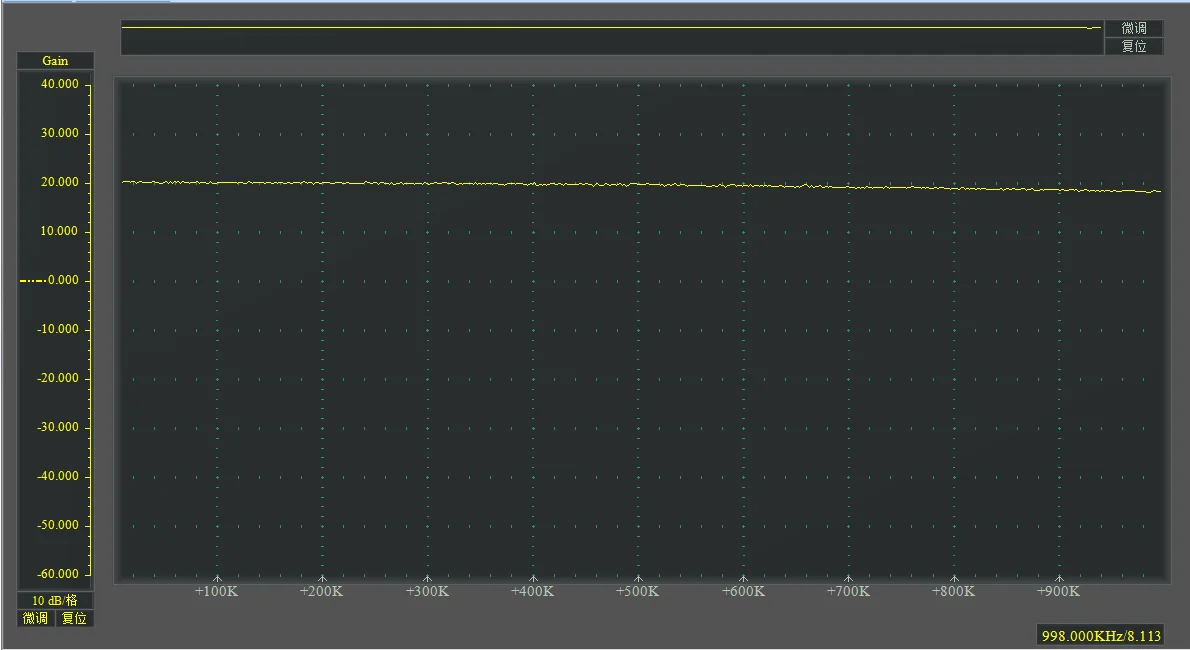Click the top 复位 reset button
This screenshot has width=1190, height=650.
tap(1133, 46)
